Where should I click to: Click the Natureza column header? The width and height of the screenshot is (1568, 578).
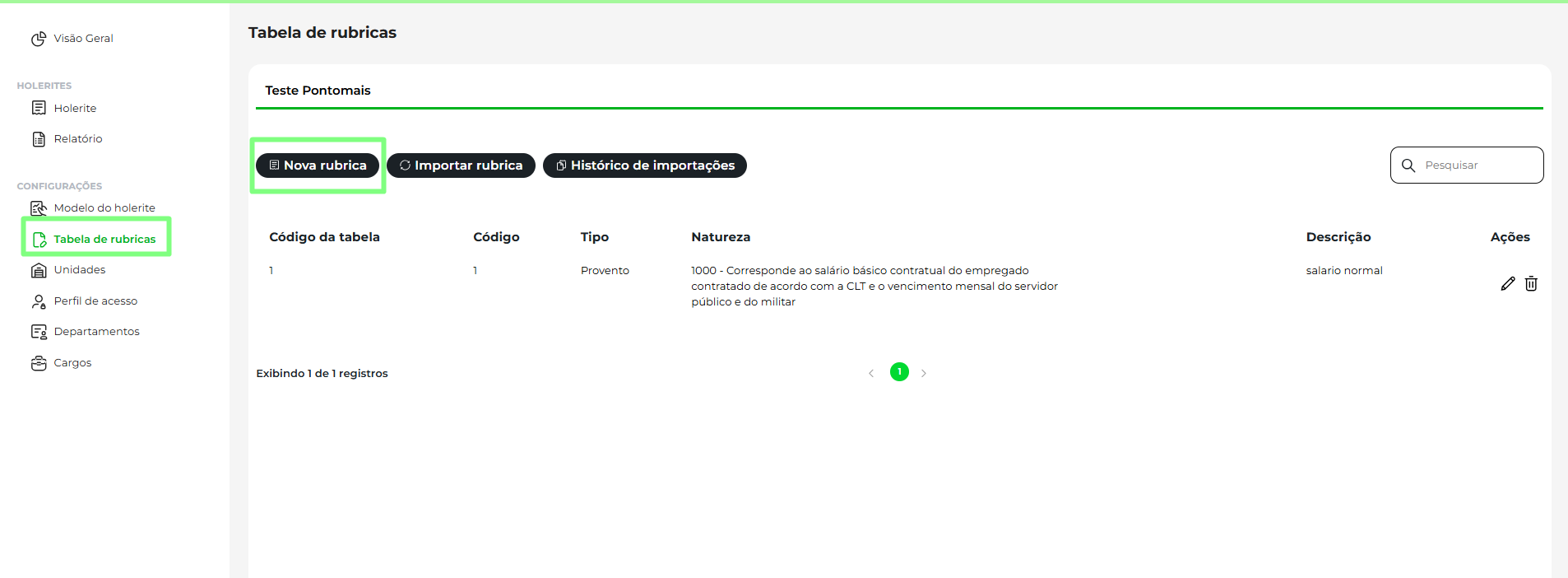coord(721,237)
